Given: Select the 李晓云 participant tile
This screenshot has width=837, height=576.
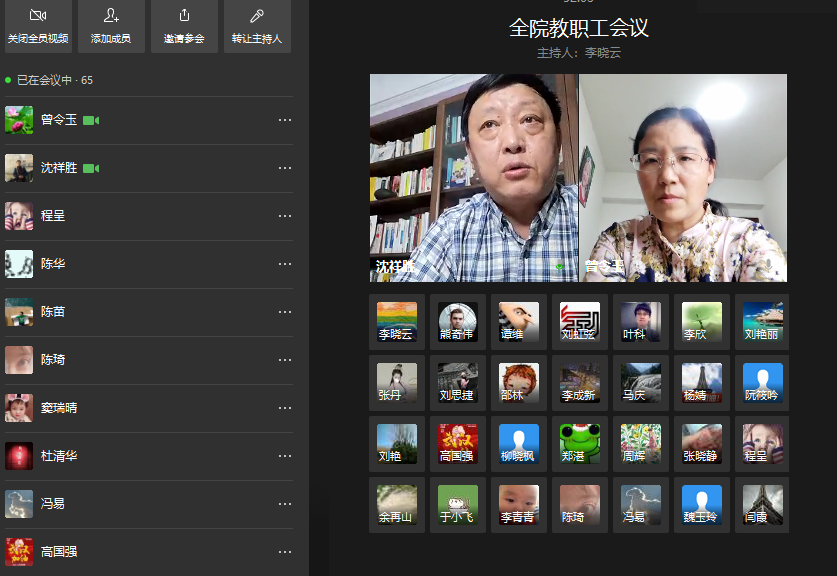Looking at the screenshot, I should click(x=397, y=322).
